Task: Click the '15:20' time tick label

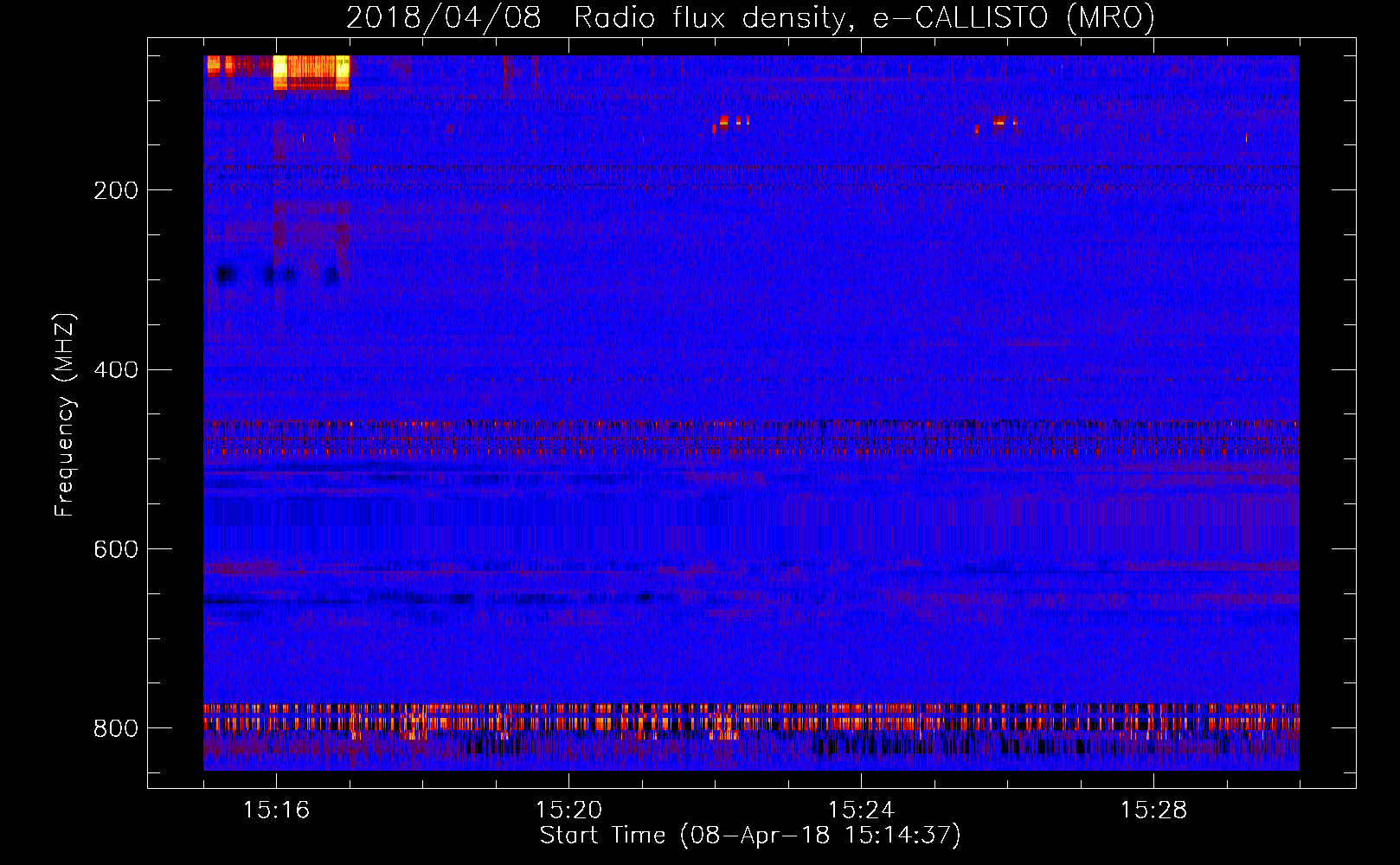Action: tap(568, 810)
